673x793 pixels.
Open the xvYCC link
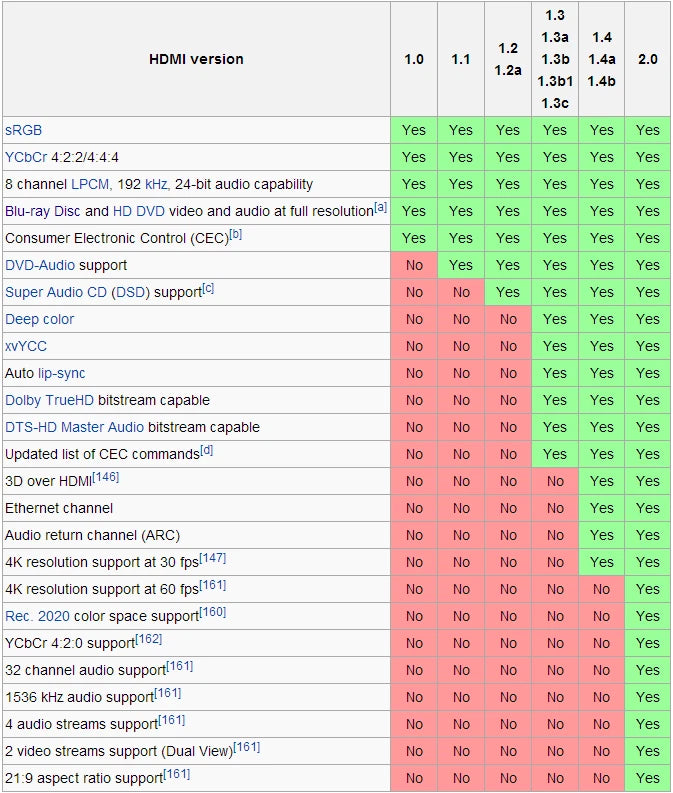pyautogui.click(x=26, y=346)
